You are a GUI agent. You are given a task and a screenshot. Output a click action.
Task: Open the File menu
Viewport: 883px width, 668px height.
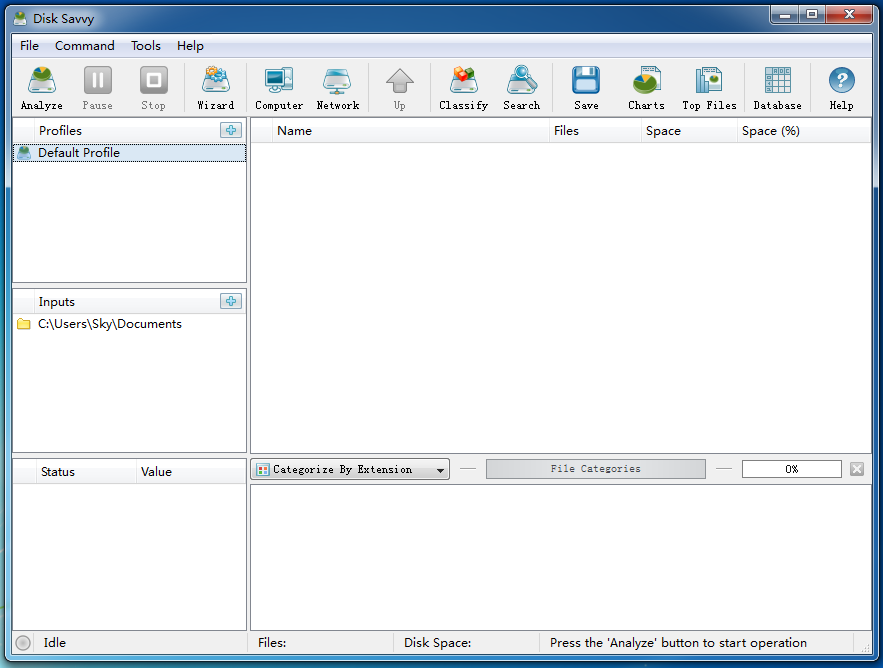pos(29,46)
